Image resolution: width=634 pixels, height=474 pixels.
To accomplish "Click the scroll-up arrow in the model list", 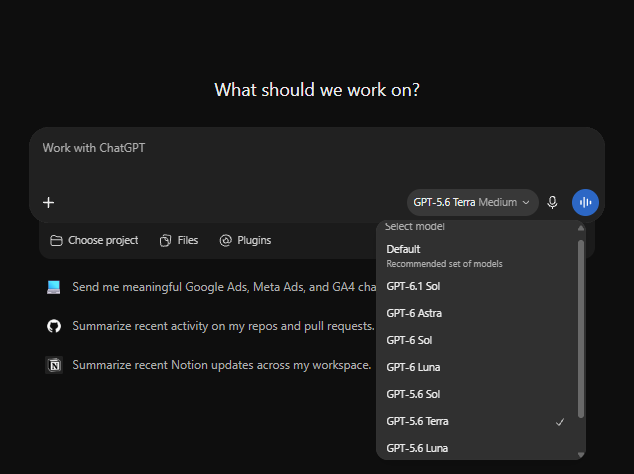I will click(581, 228).
